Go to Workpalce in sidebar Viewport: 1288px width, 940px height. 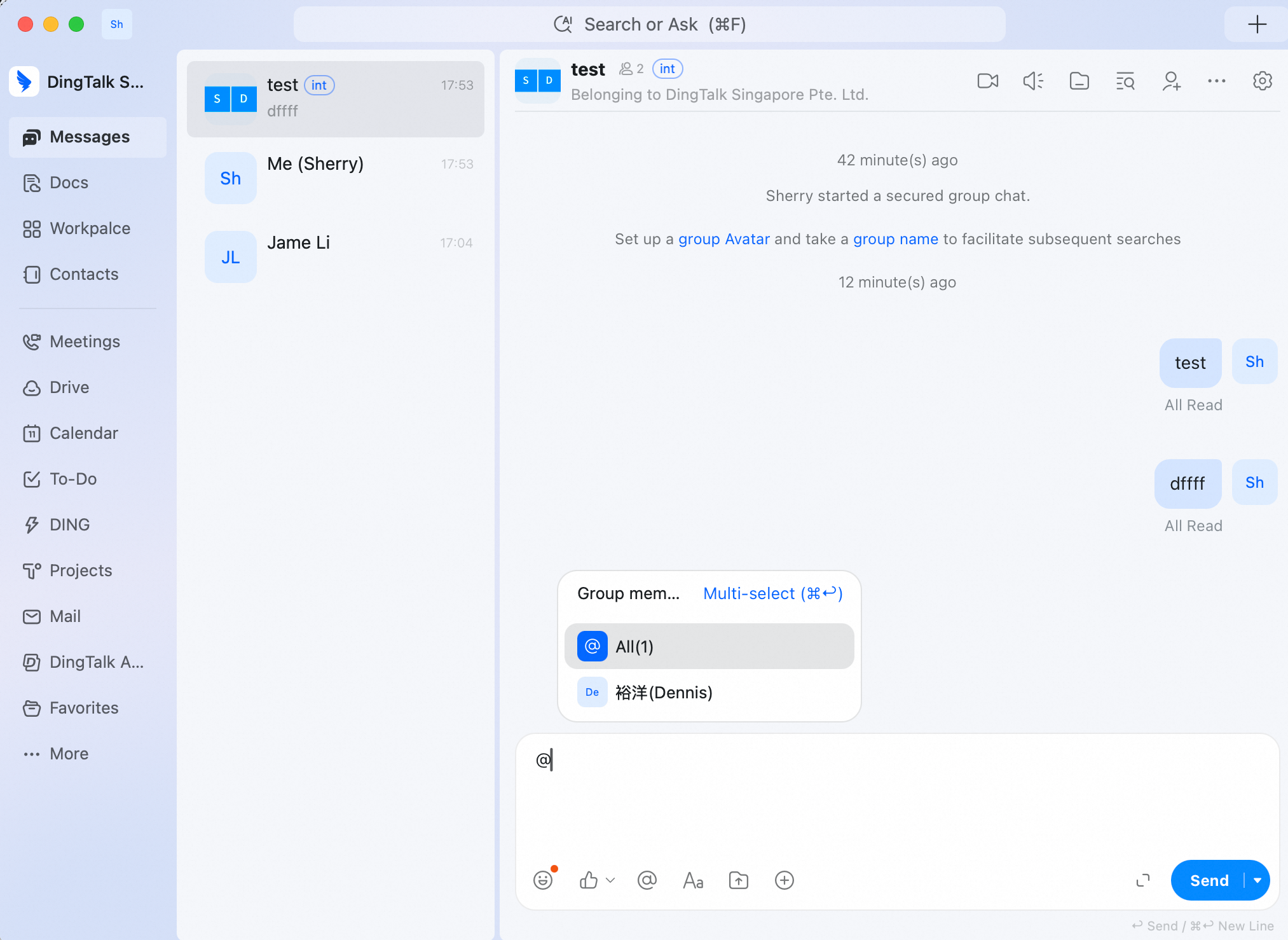coord(88,228)
